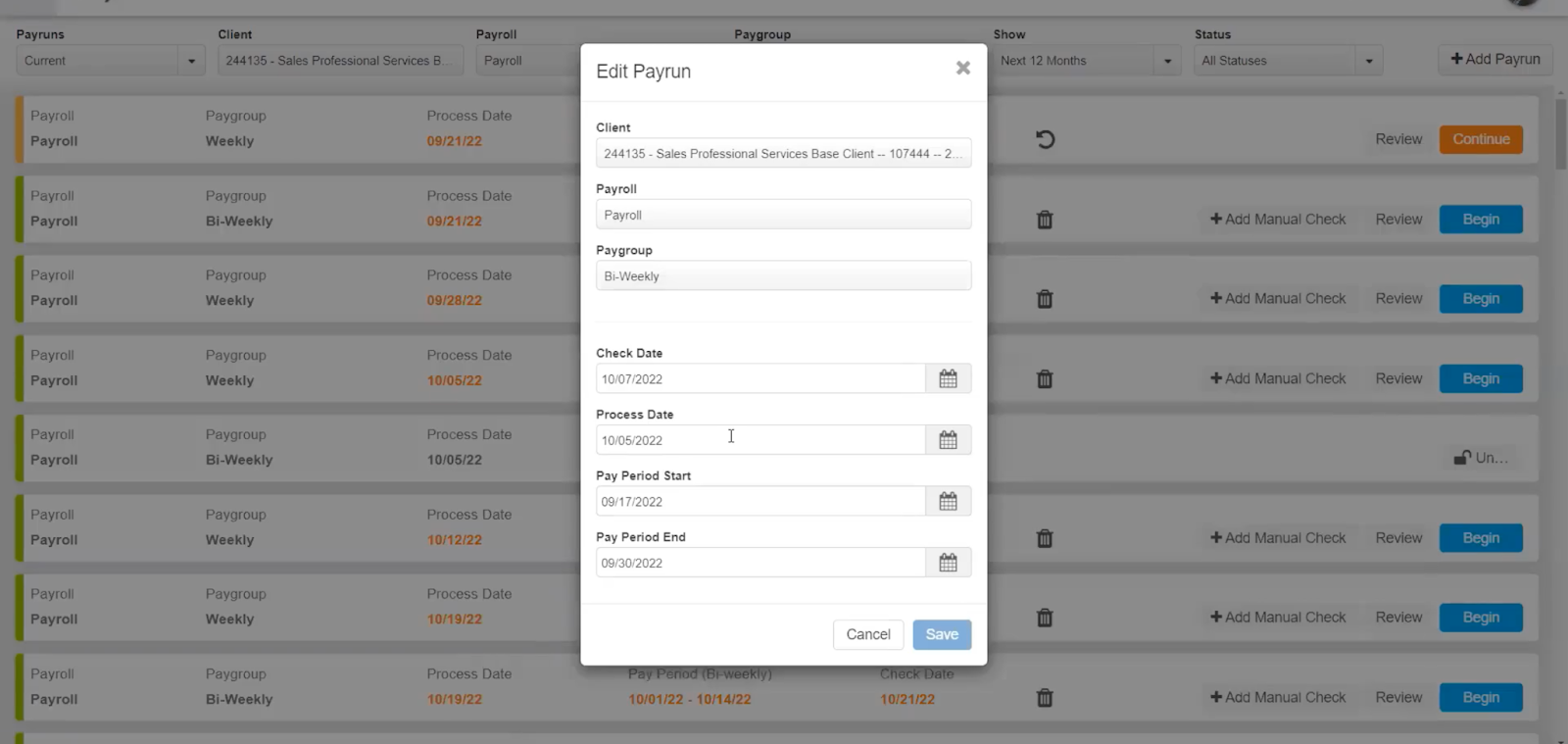The width and height of the screenshot is (1568, 744).
Task: Delete the 10/19/22 Weekly payrun via trash icon
Action: pos(1045,618)
